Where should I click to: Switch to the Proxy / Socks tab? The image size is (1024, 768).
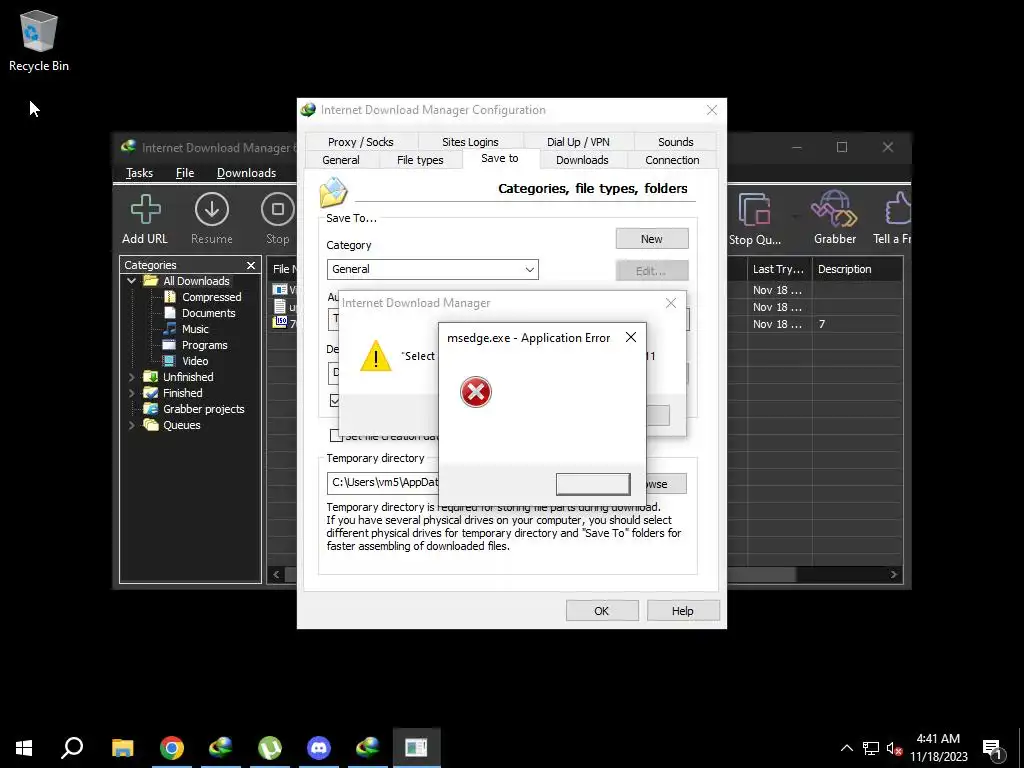click(360, 142)
